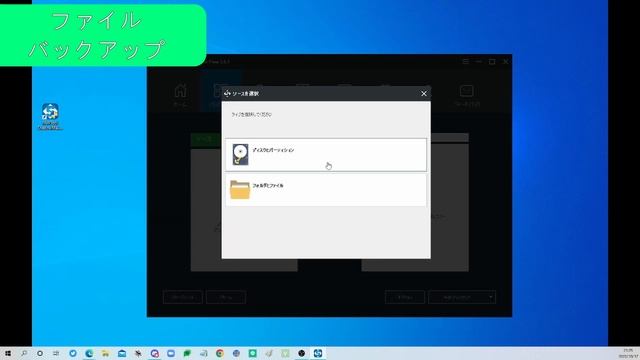Image resolution: width=640 pixels, height=360 pixels.
Task: Expand the dropdown arrow on the bottom-right button
Action: pos(490,297)
